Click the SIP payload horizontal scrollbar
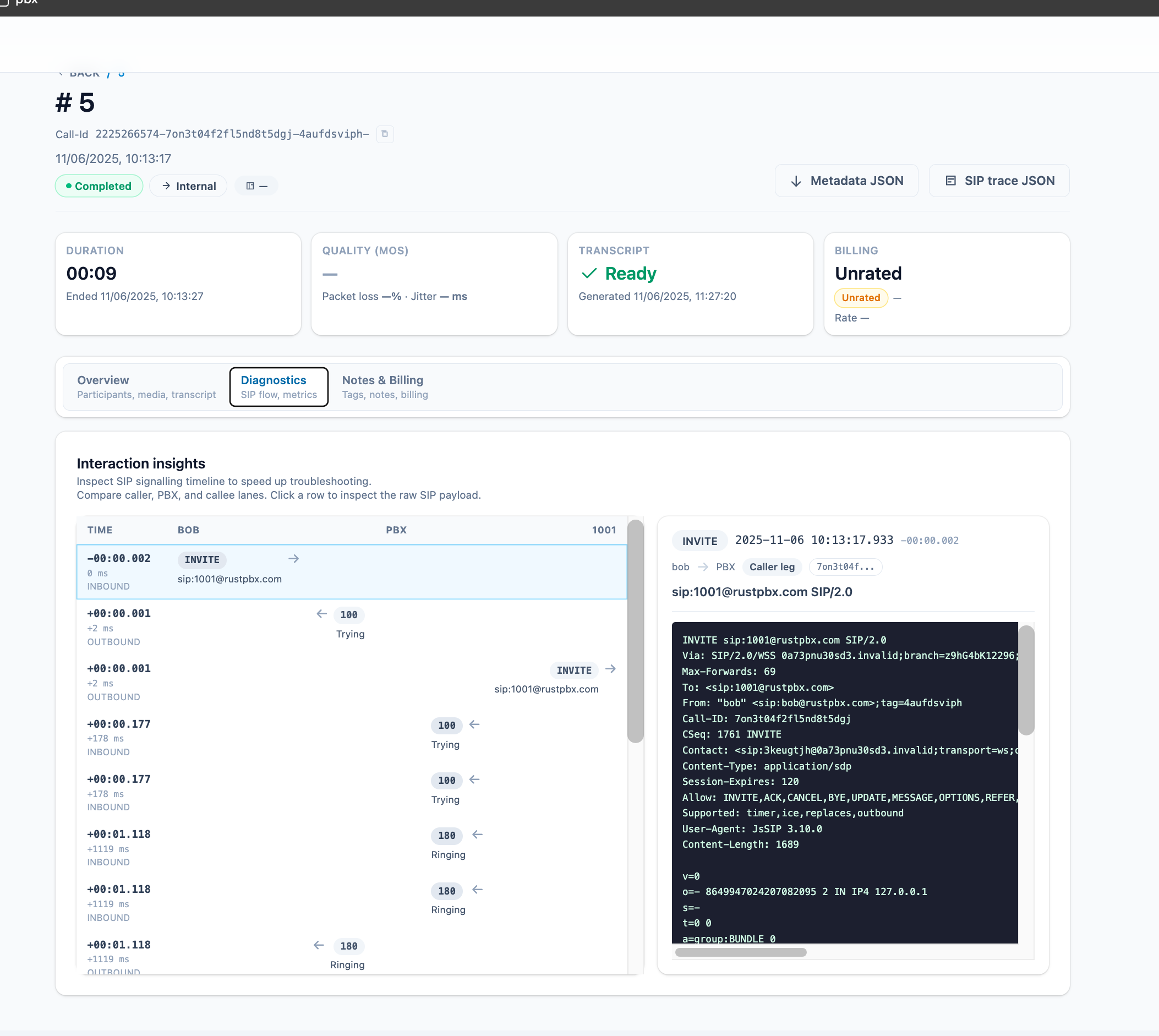The height and width of the screenshot is (1036, 1159). (740, 952)
